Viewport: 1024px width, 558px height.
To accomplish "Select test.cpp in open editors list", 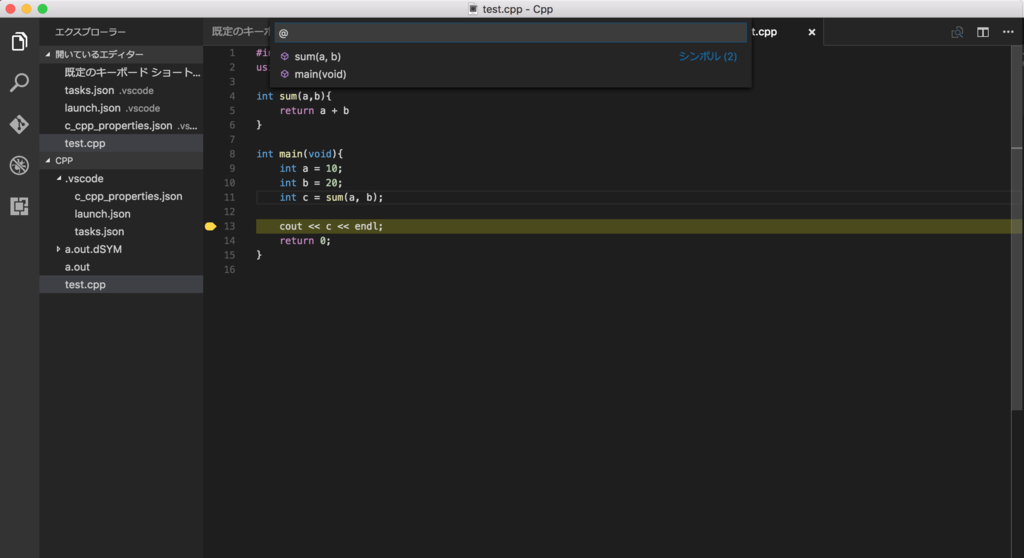I will 121,143.
